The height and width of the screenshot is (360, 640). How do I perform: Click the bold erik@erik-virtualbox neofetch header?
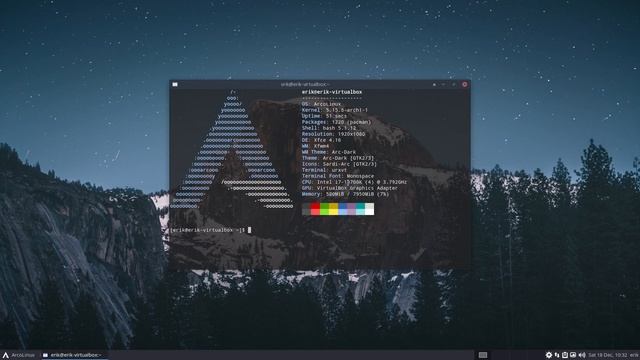(x=332, y=92)
